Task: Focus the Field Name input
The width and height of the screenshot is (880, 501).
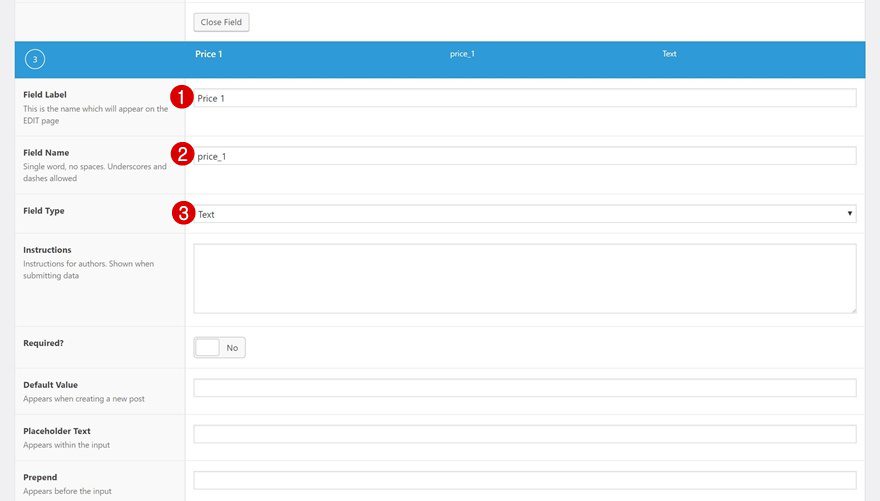Action: click(x=525, y=156)
